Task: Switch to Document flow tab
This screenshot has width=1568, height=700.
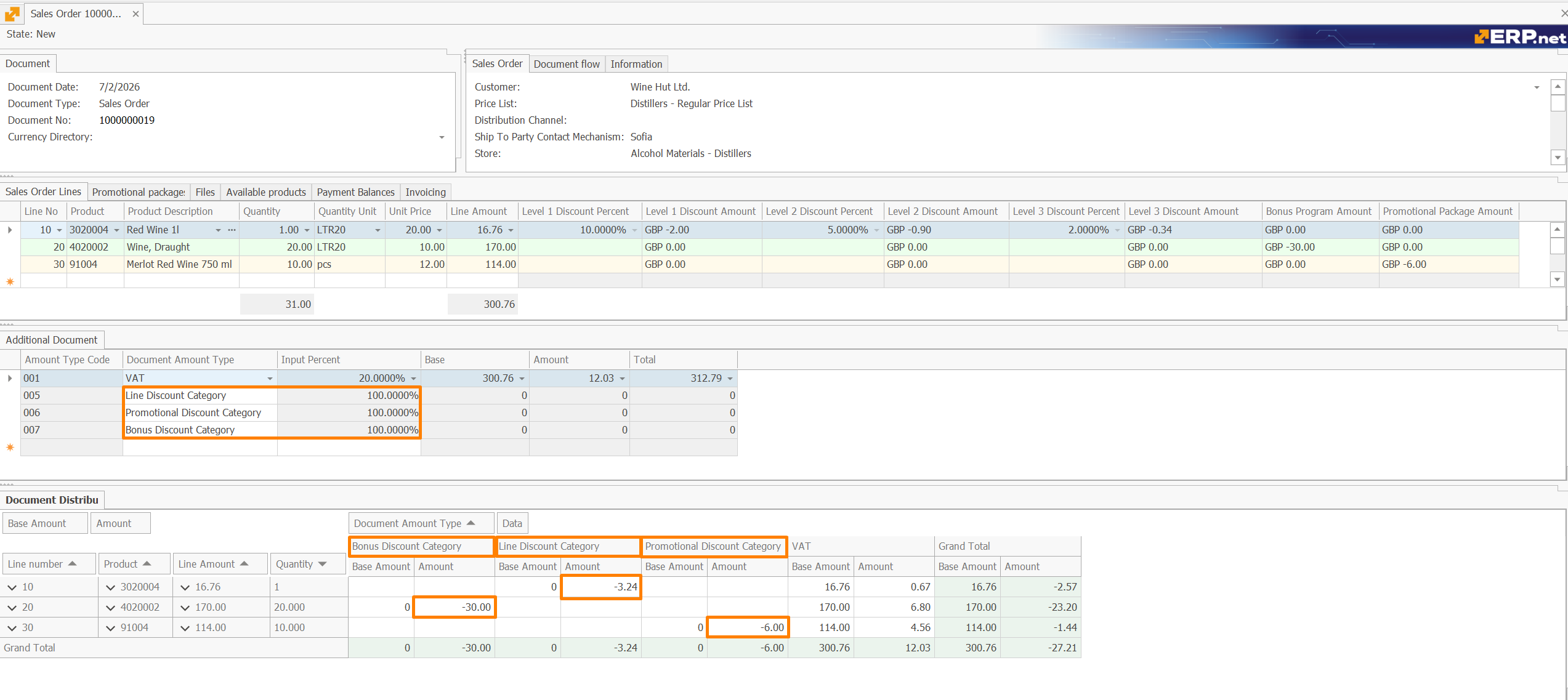Action: point(566,64)
